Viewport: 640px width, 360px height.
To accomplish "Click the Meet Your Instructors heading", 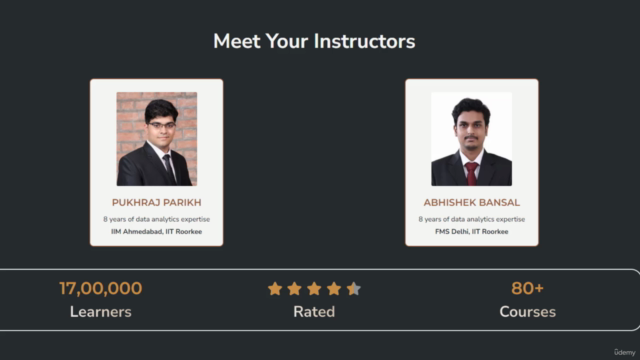I will (x=314, y=41).
